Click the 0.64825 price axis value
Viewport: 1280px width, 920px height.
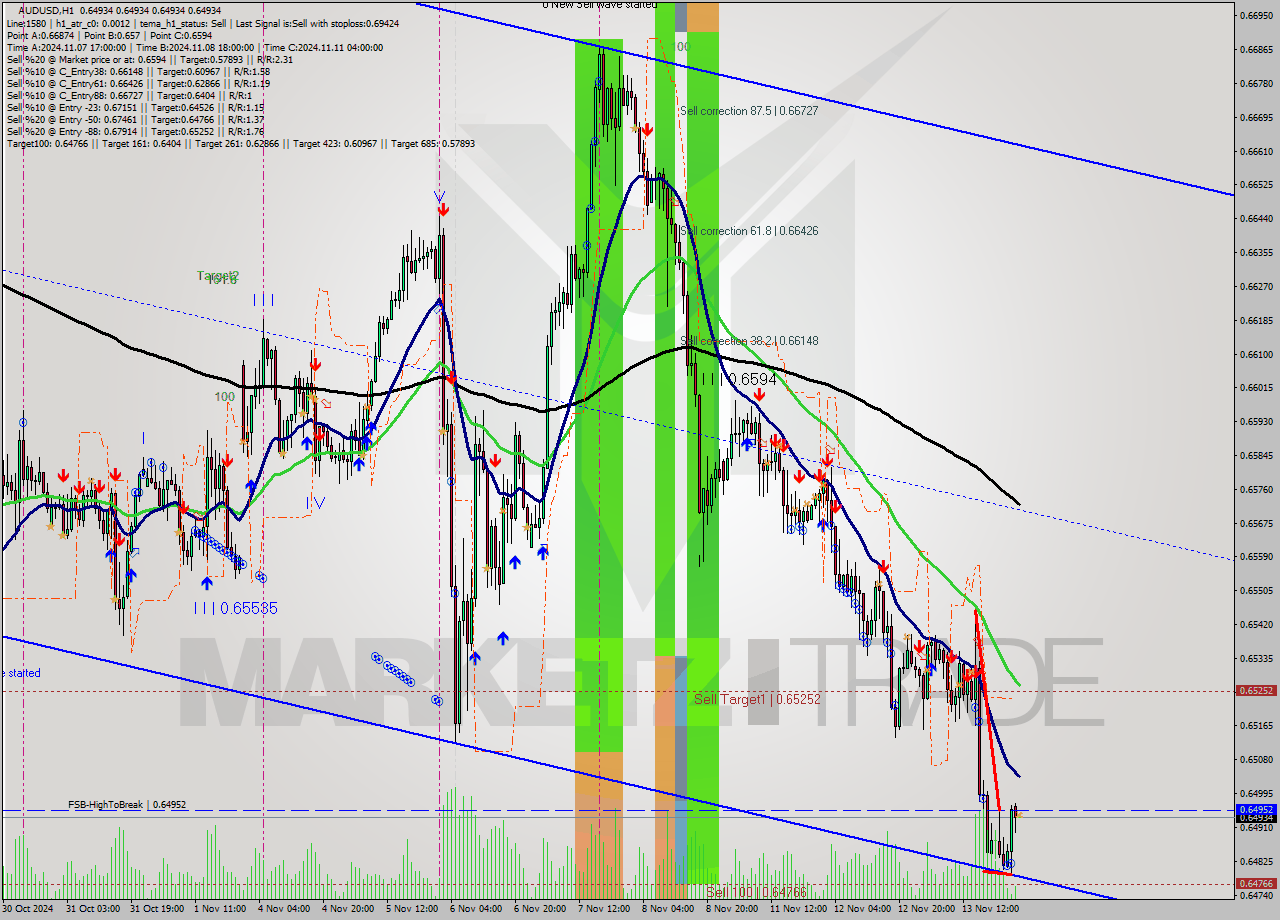coord(1255,861)
